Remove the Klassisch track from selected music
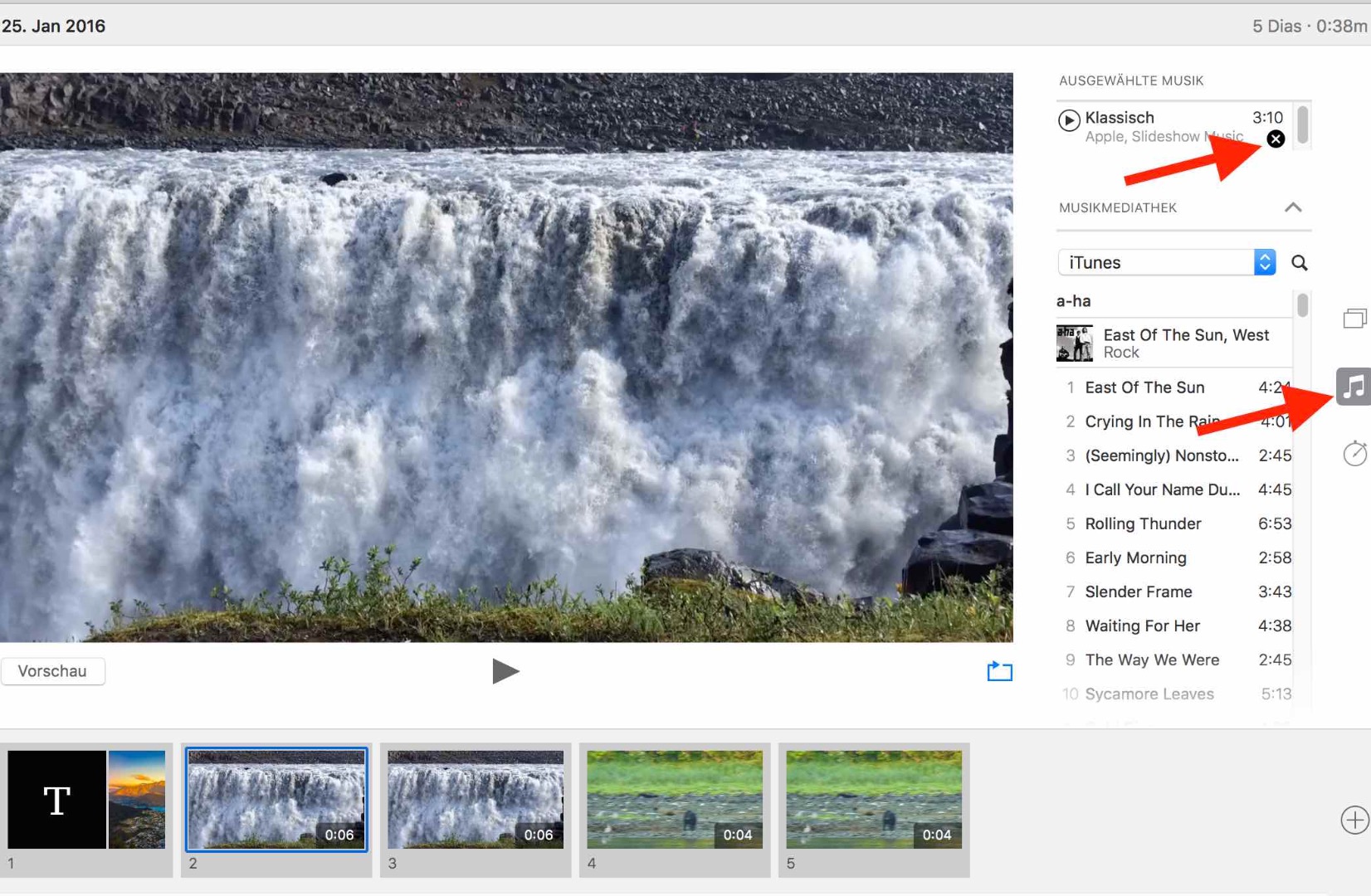1371x896 pixels. 1276,139
